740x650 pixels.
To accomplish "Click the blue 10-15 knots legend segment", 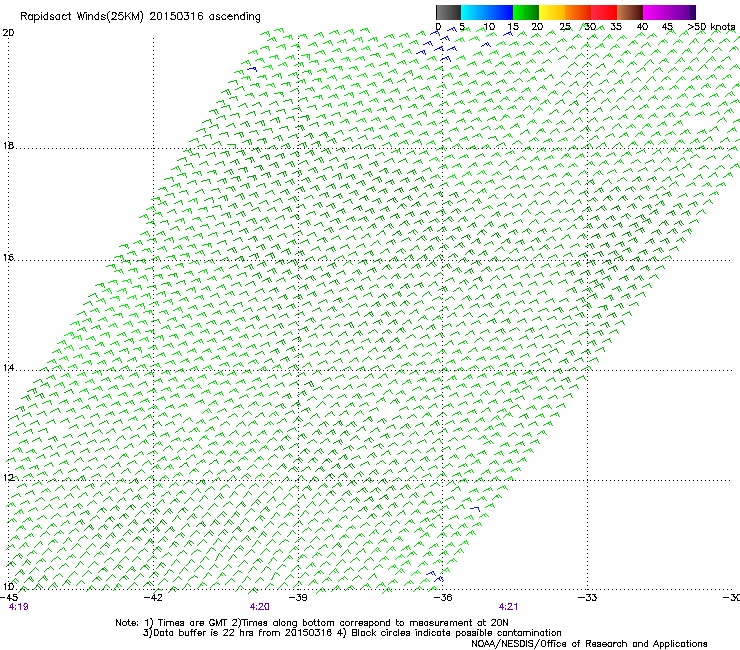I will click(500, 12).
